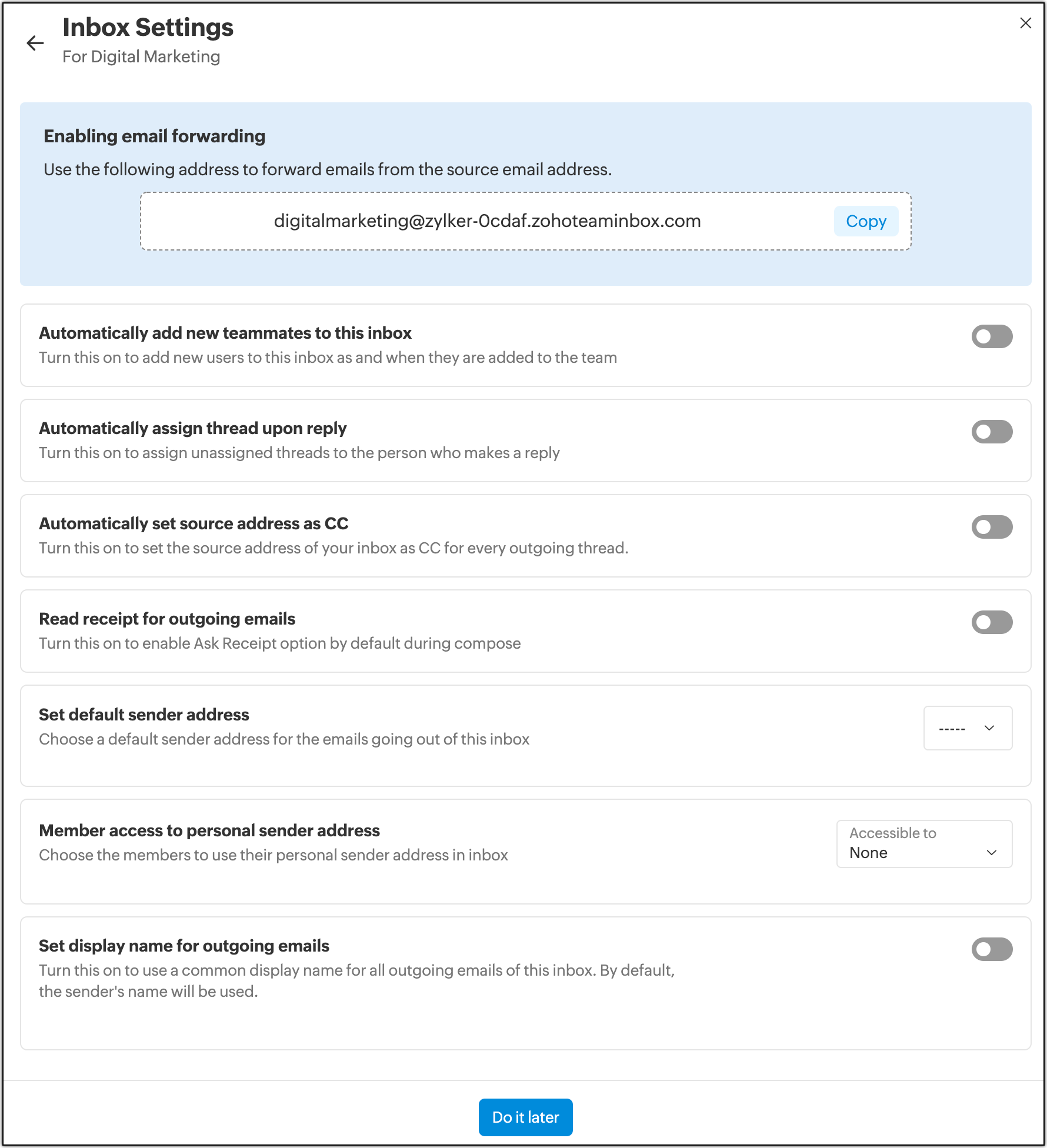The width and height of the screenshot is (1047, 1148).
Task: Open the default sender address dropdown
Action: click(x=967, y=728)
